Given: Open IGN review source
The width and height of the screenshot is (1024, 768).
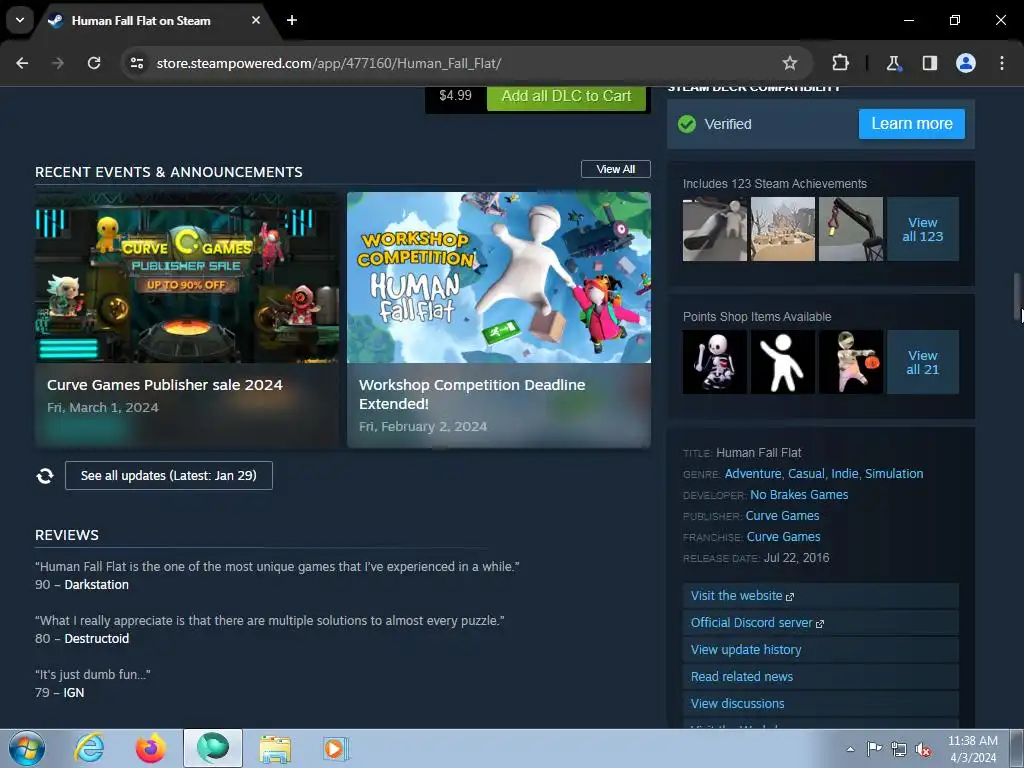Looking at the screenshot, I should (74, 692).
